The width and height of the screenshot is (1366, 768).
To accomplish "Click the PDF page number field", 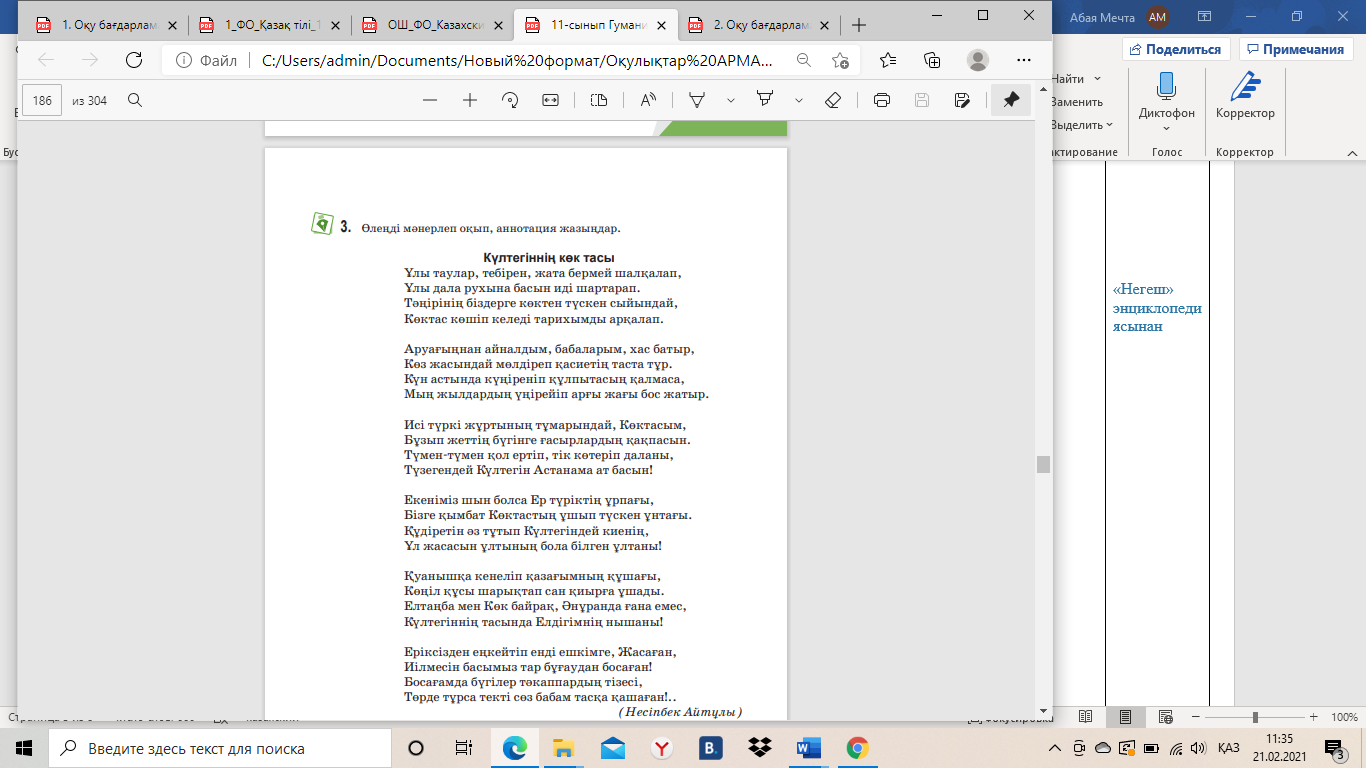I will point(43,100).
